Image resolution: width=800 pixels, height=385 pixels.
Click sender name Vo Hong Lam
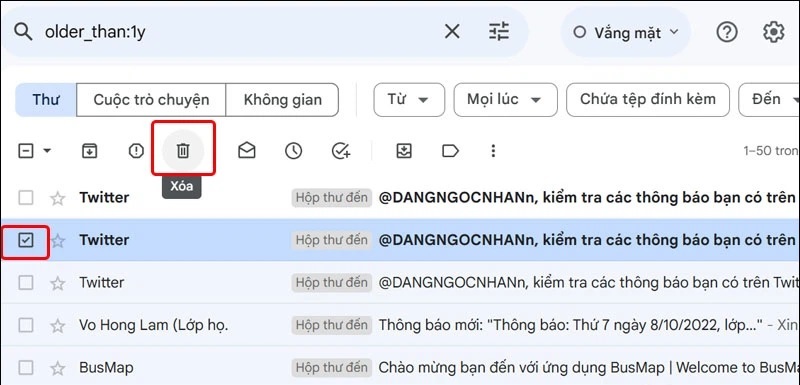[x=154, y=325]
